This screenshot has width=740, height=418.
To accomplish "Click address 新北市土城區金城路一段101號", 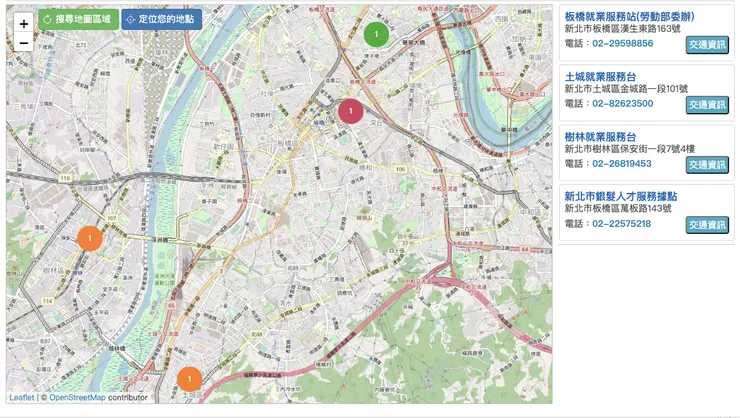I will tap(626, 89).
